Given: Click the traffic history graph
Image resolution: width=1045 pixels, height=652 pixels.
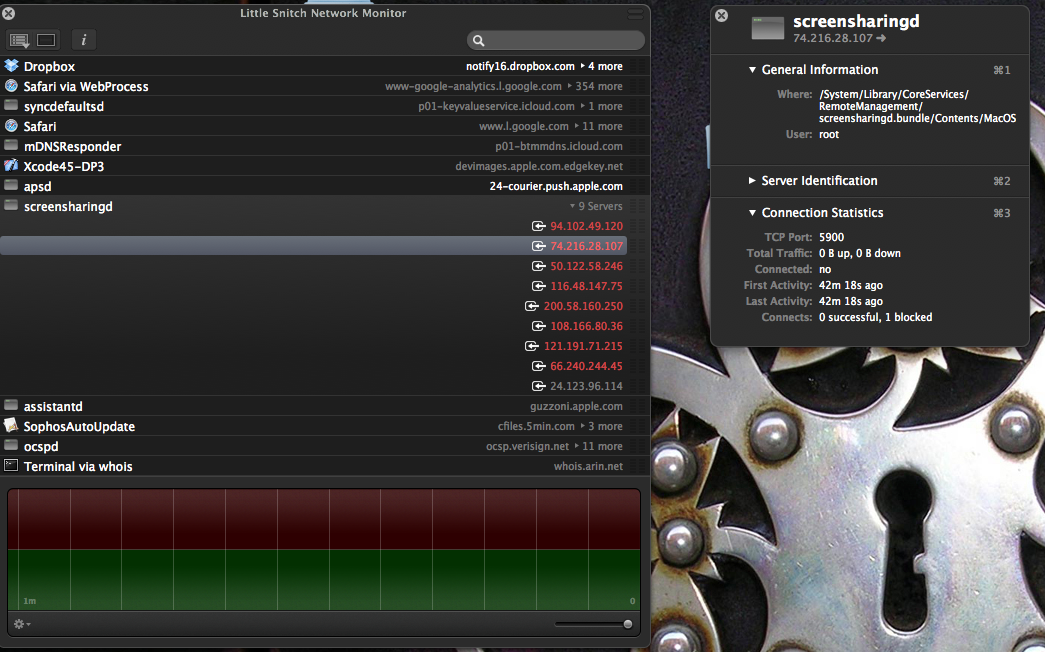Looking at the screenshot, I should 324,549.
